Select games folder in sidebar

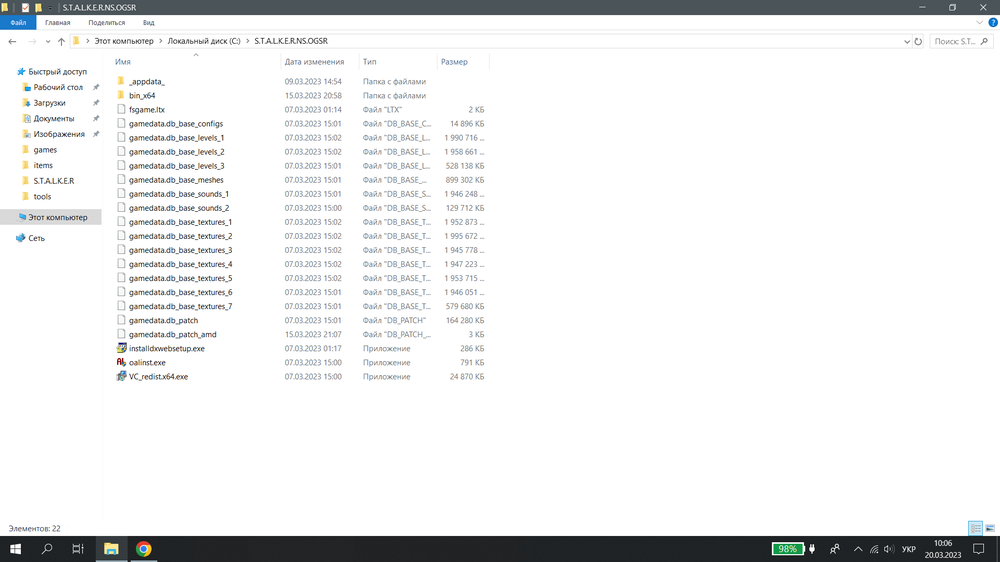coord(45,150)
